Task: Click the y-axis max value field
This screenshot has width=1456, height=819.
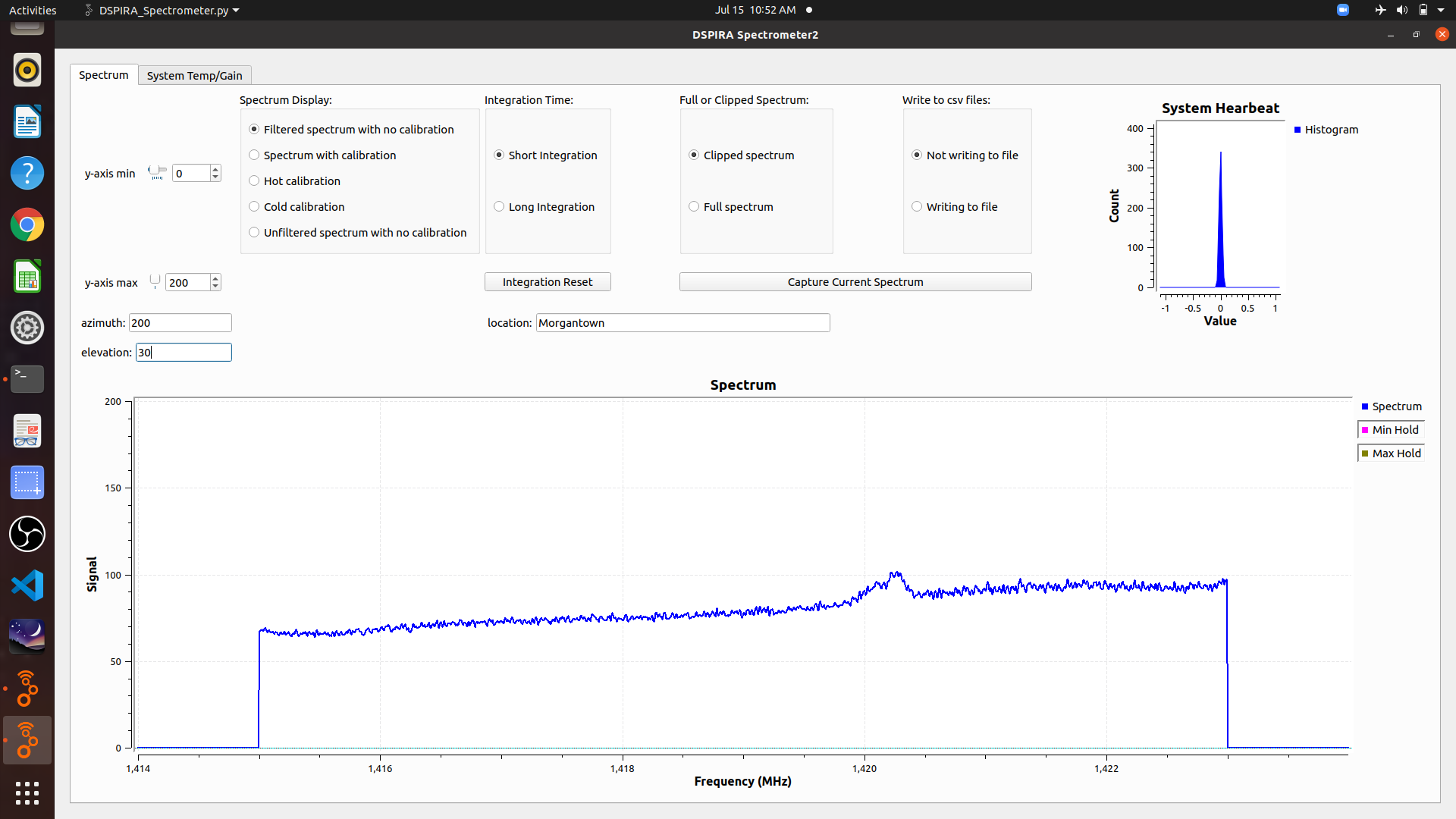Action: tap(187, 283)
